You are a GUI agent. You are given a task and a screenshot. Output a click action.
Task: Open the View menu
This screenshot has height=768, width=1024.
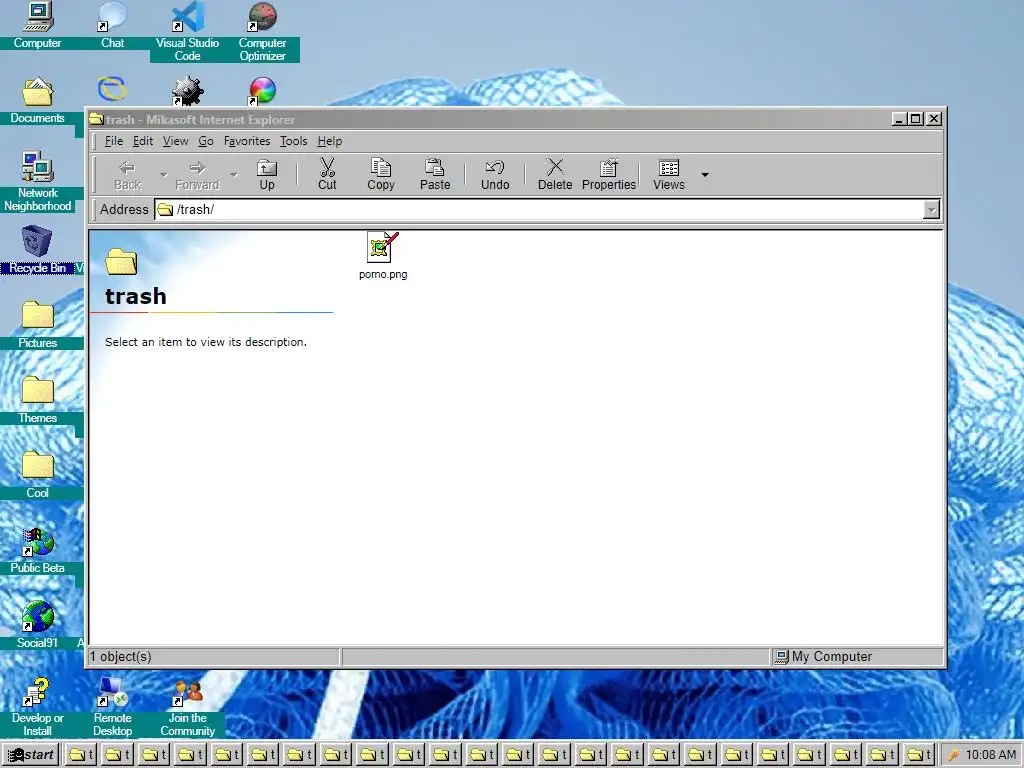click(175, 141)
